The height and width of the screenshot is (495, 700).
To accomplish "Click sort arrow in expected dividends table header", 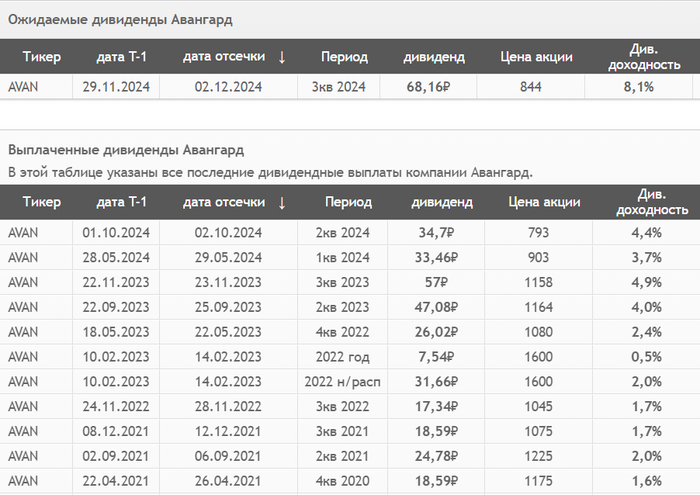I will tap(282, 57).
